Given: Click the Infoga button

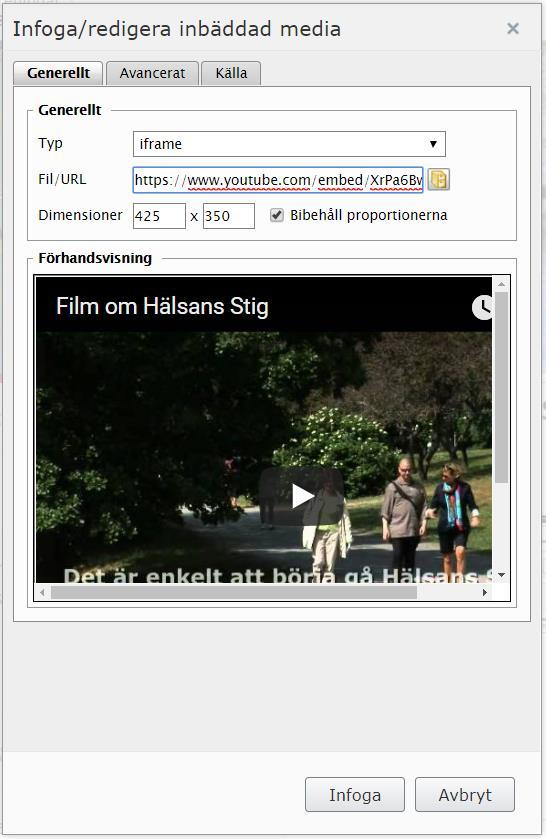Looking at the screenshot, I should (355, 795).
